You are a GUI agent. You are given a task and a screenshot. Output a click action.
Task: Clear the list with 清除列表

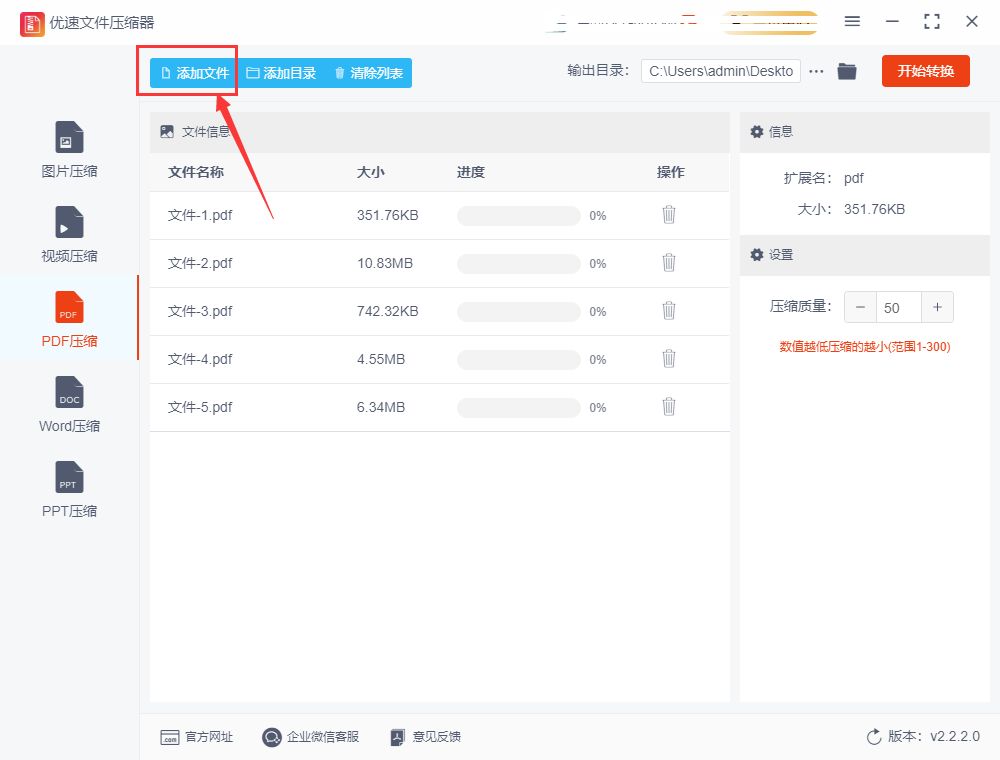click(x=368, y=73)
